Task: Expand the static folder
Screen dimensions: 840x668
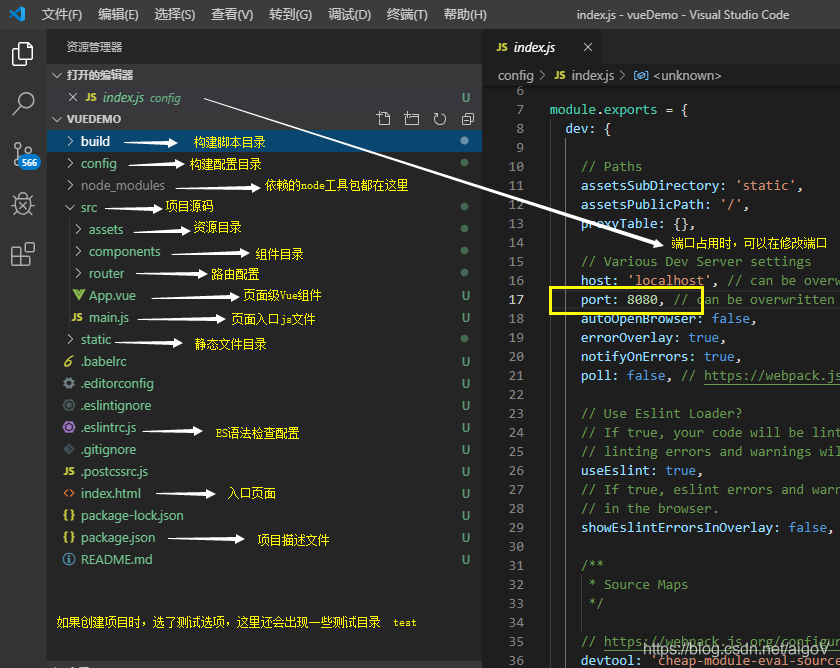Action: 70,339
